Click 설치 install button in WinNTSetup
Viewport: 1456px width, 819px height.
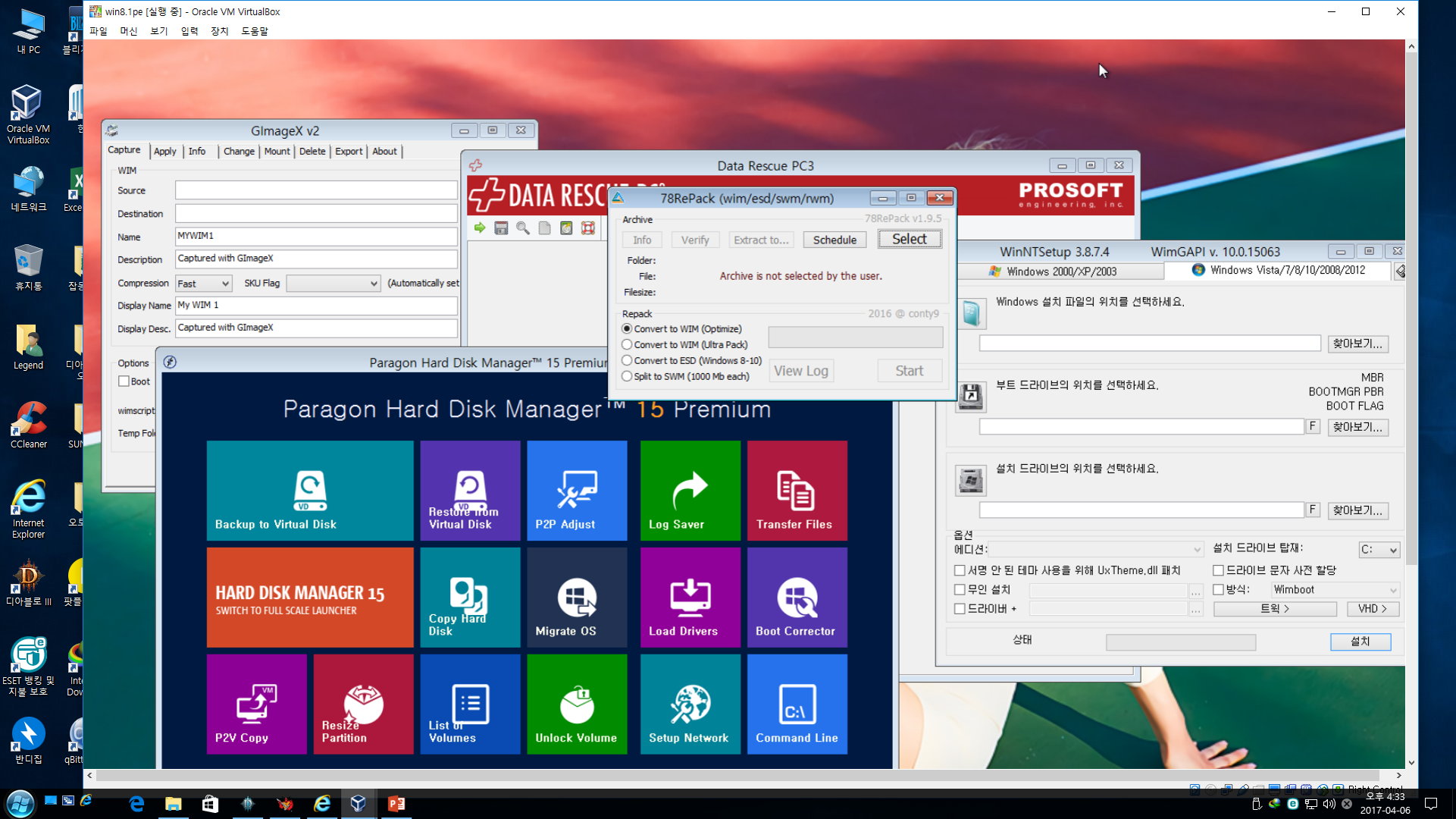pyautogui.click(x=1360, y=642)
